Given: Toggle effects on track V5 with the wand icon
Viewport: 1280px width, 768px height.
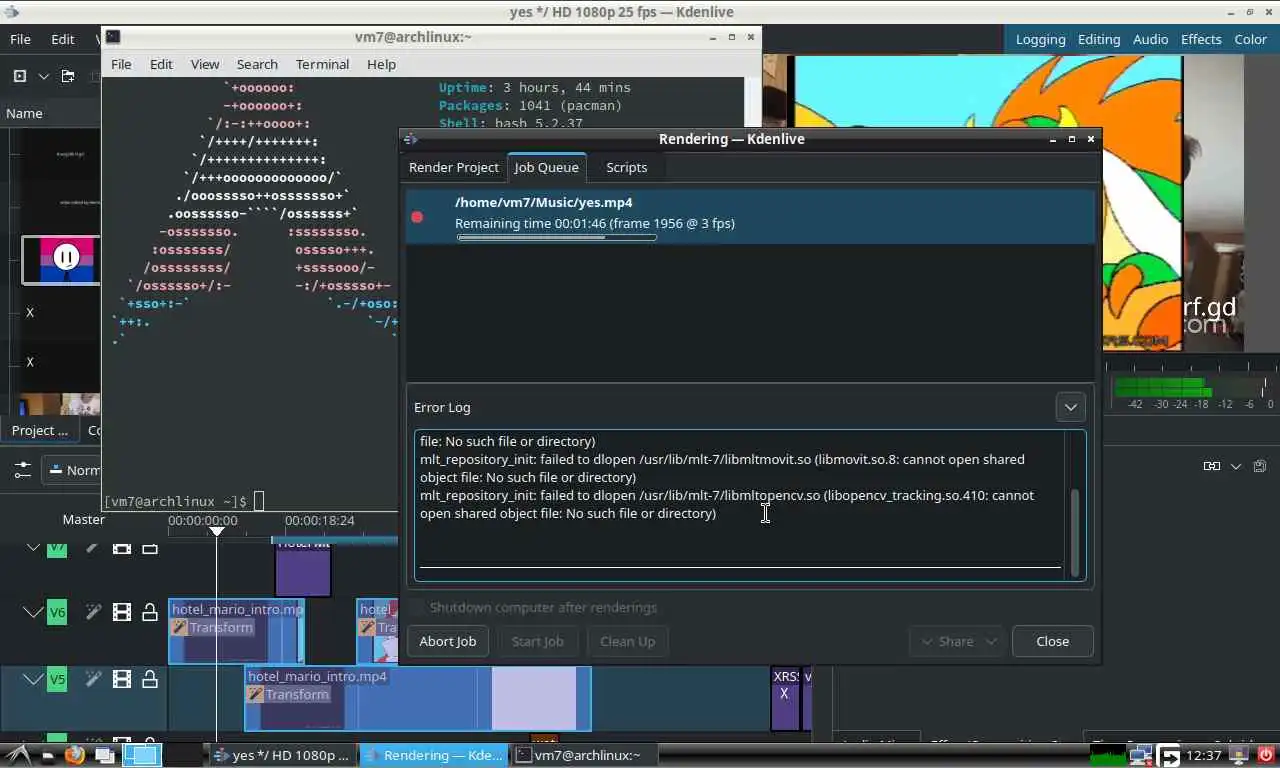Looking at the screenshot, I should pos(93,679).
